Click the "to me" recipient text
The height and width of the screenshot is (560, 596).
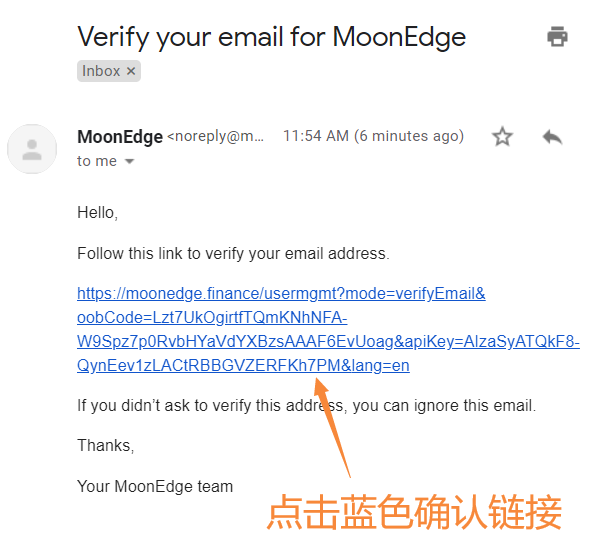[x=97, y=161]
